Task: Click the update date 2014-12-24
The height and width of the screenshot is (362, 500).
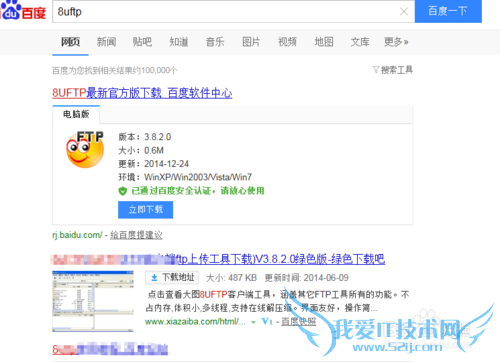Action: 166,164
